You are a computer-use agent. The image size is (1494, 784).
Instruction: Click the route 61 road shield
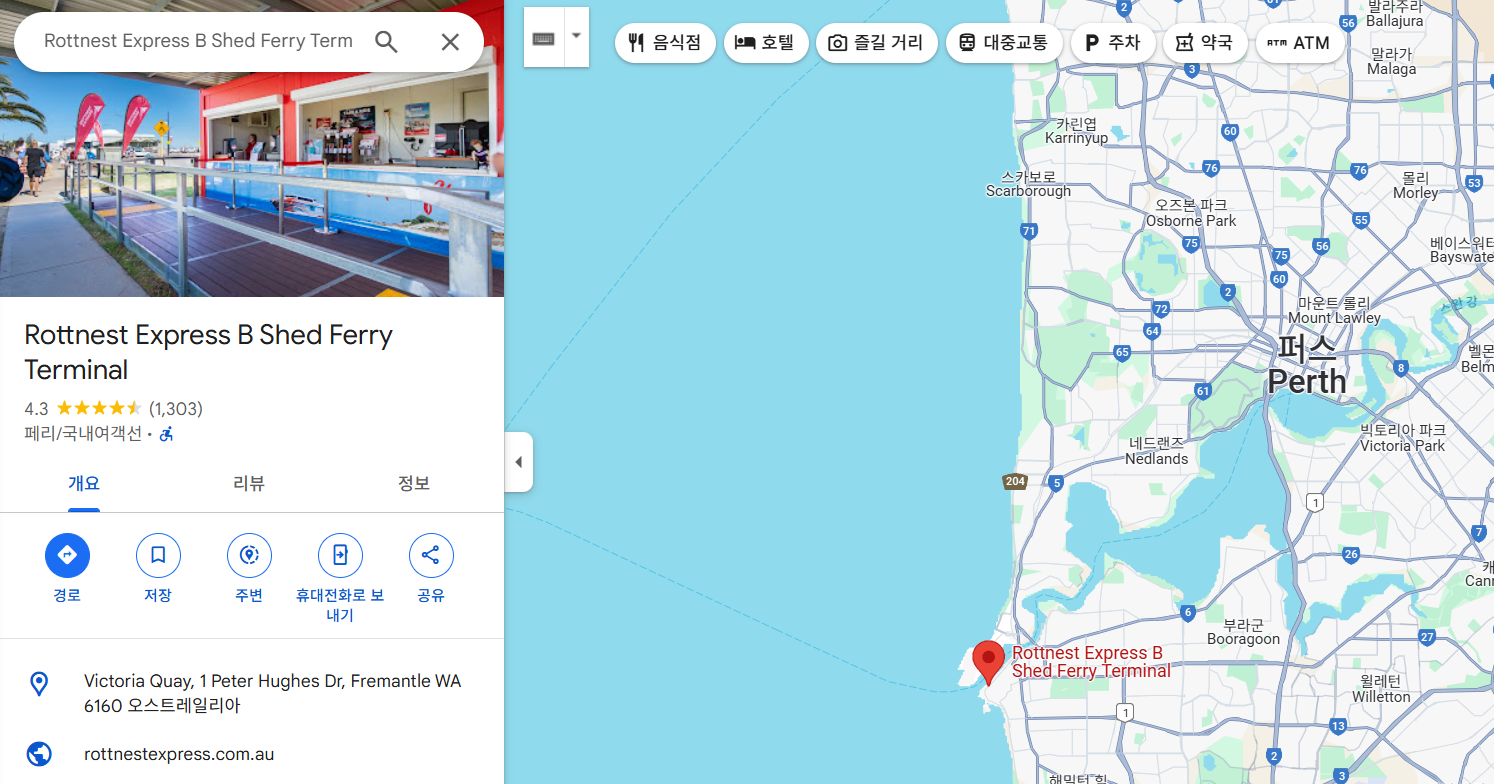pos(1203,391)
